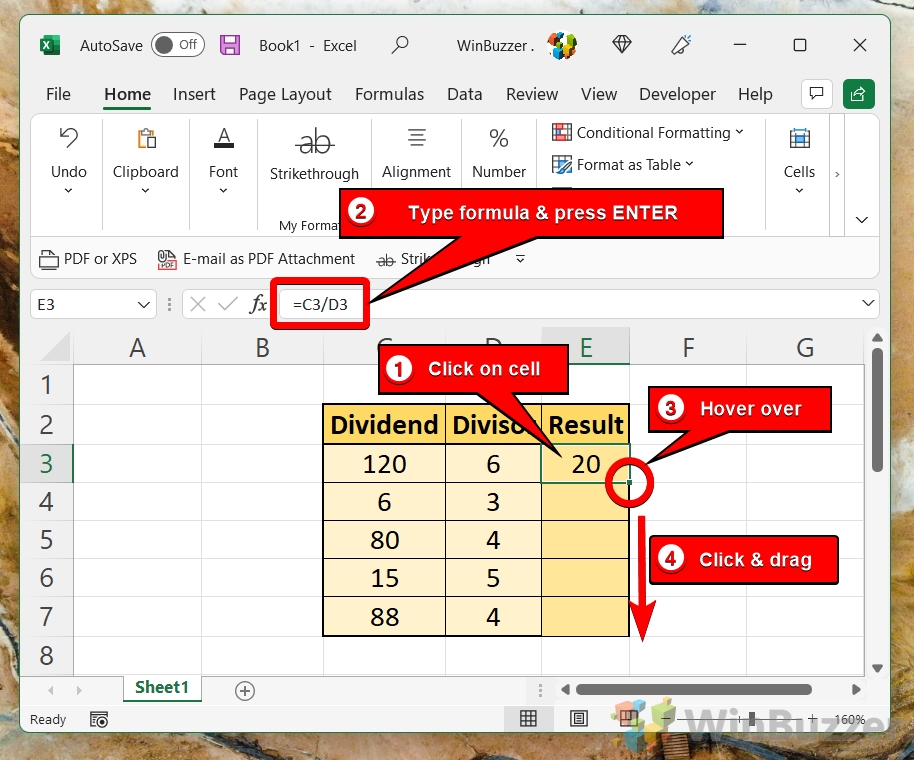Expand the formula bar chevron
This screenshot has height=760, width=914.
[868, 303]
